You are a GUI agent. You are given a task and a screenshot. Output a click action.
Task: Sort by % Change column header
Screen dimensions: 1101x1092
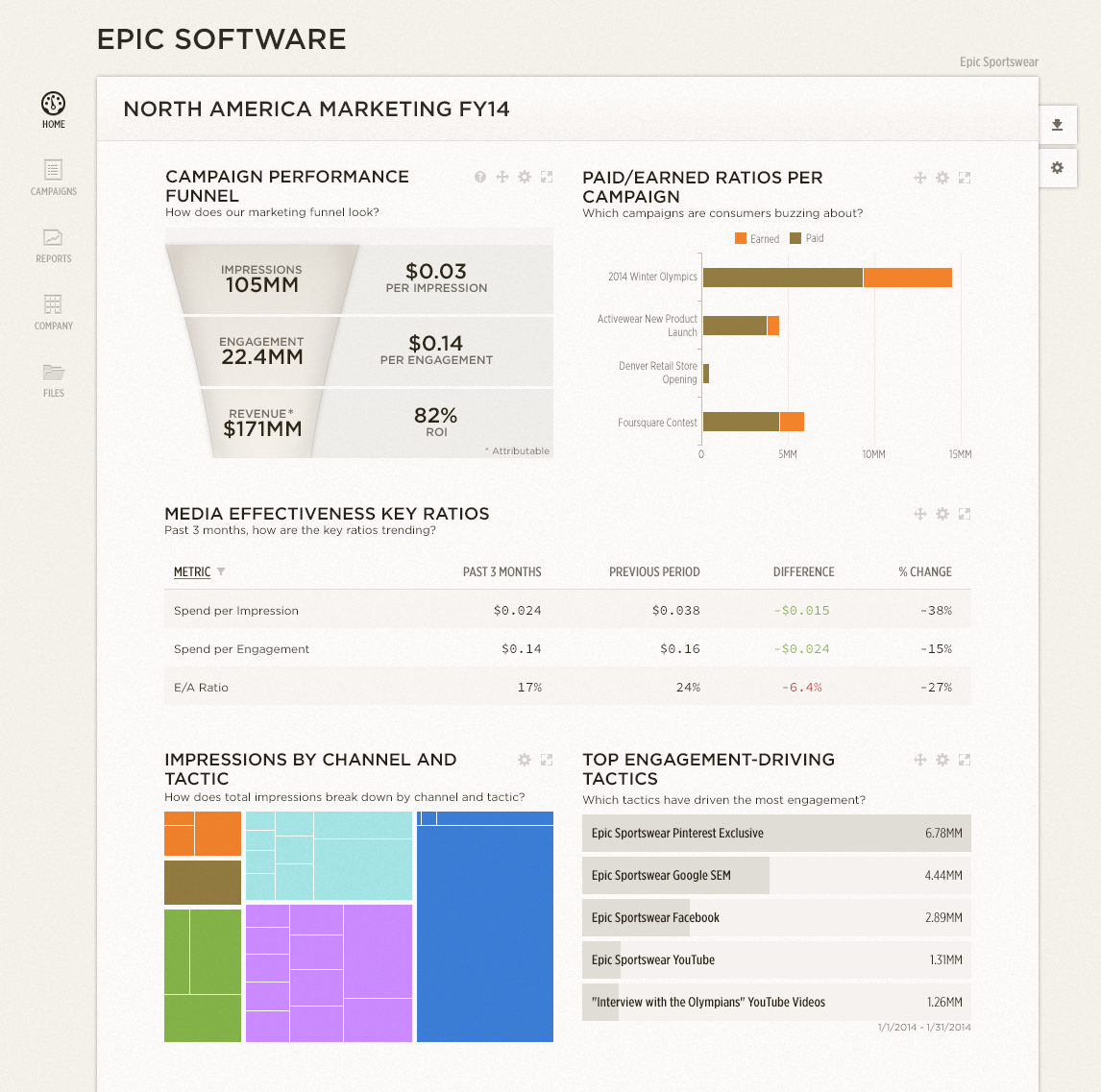pyautogui.click(x=925, y=572)
